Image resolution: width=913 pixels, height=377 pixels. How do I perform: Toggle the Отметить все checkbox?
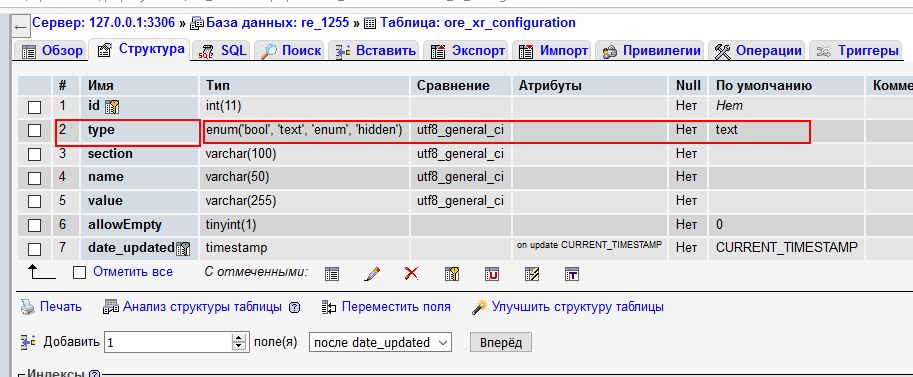tap(80, 272)
